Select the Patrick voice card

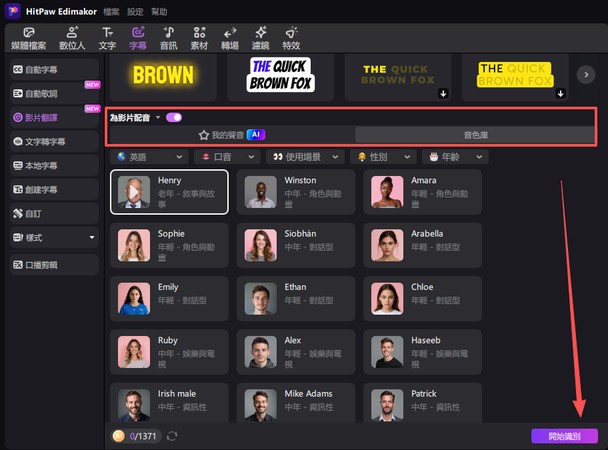pos(423,403)
